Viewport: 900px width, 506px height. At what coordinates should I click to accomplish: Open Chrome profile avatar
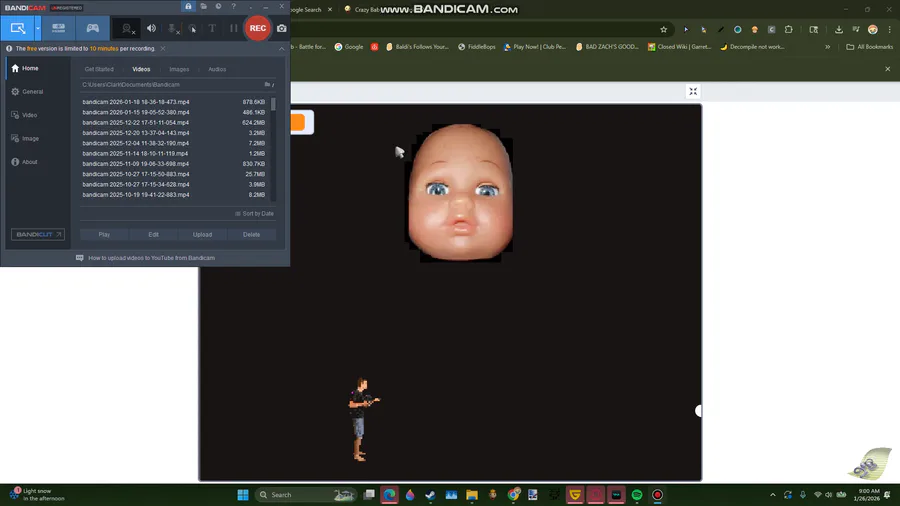click(x=872, y=30)
